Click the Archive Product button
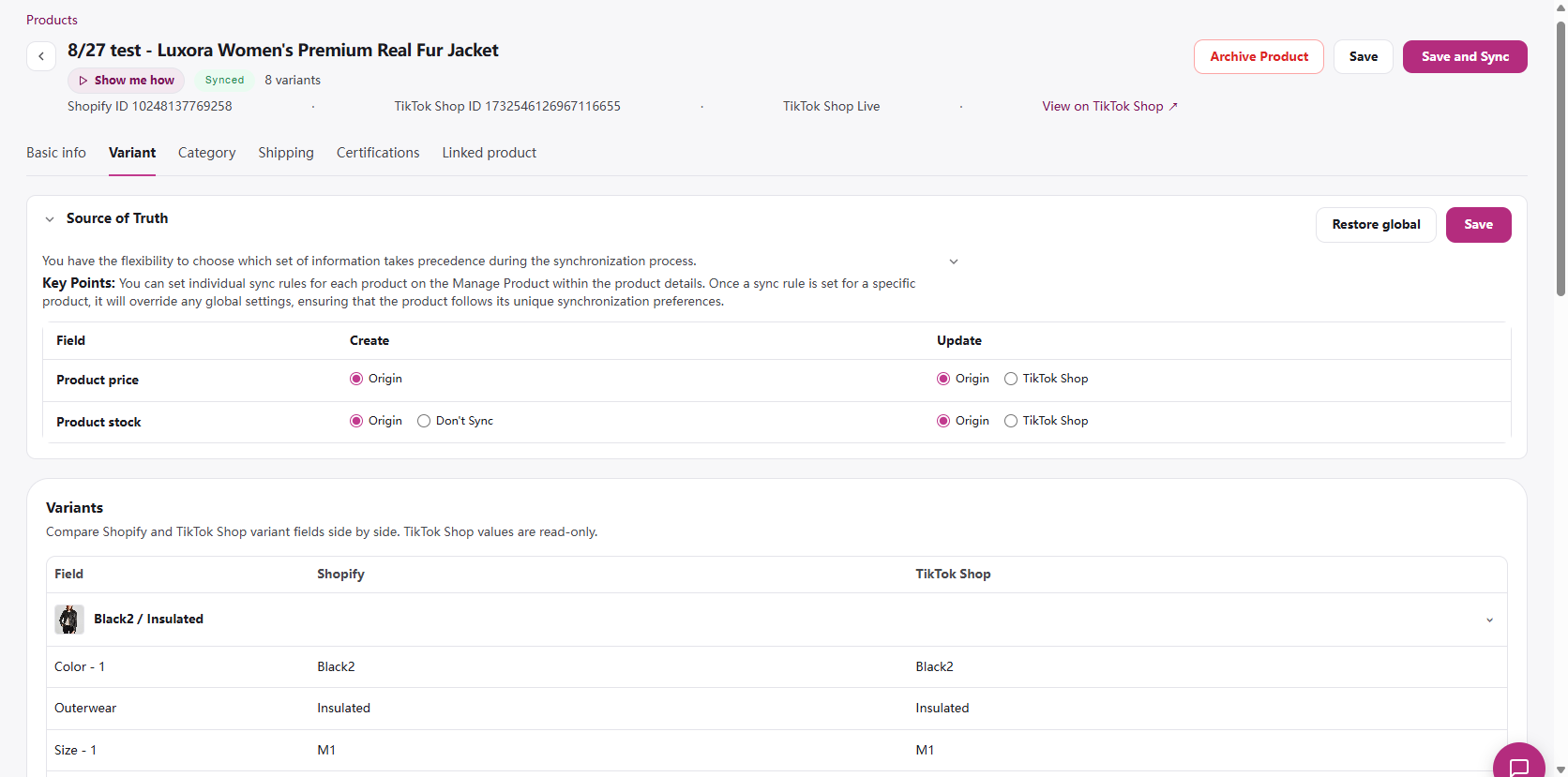The height and width of the screenshot is (777, 1568). [x=1259, y=56]
